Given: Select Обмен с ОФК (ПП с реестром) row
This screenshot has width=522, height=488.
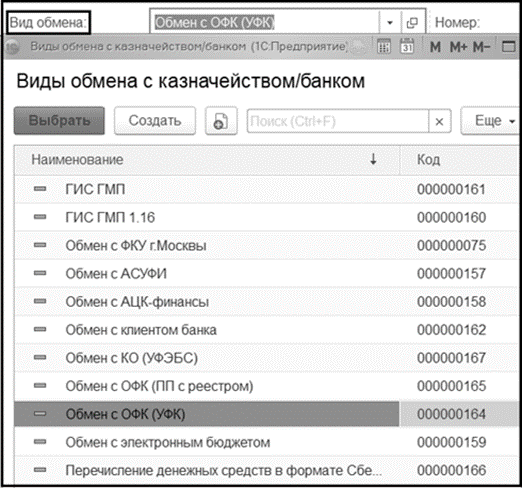Looking at the screenshot, I should click(266, 386).
